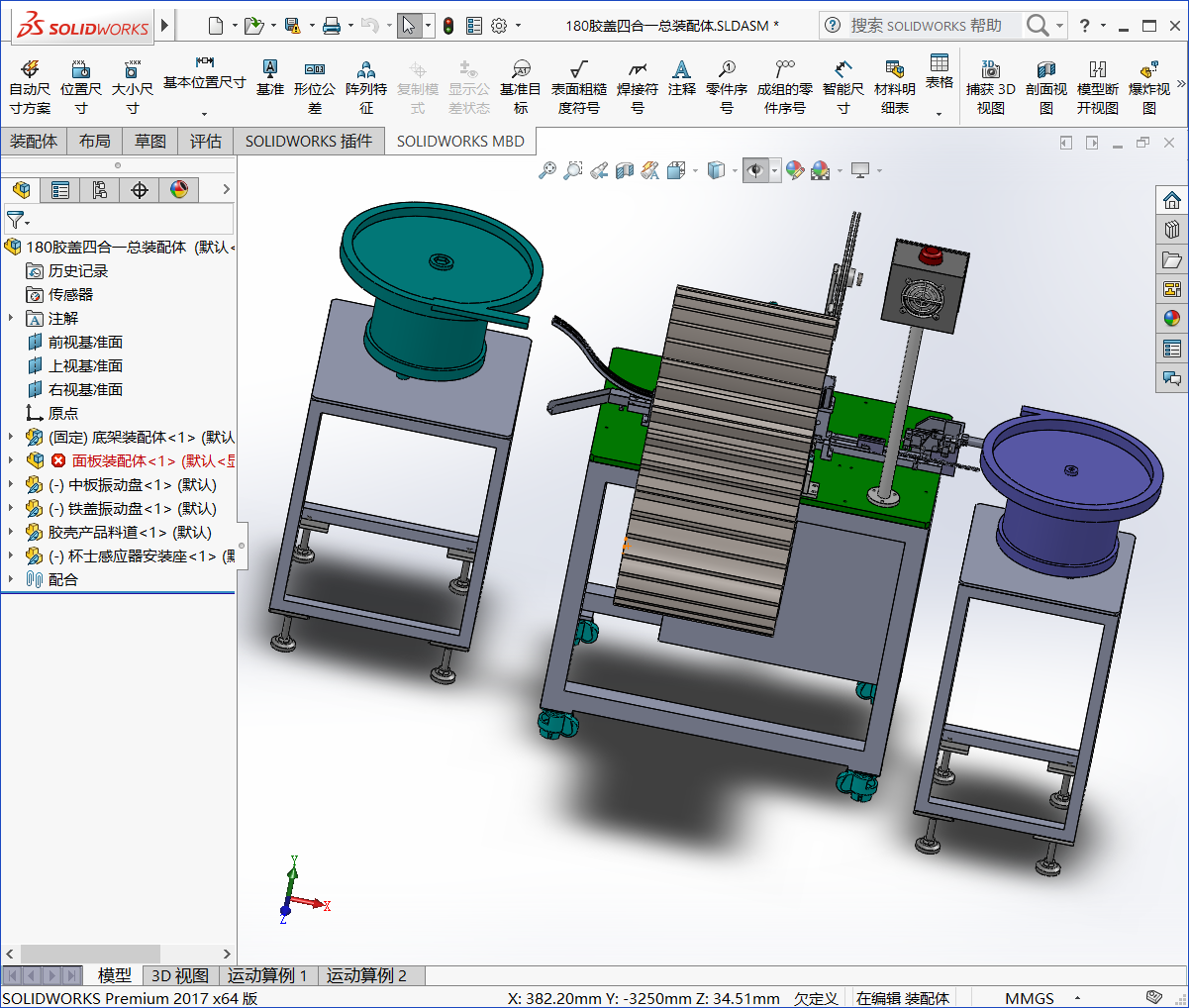Click Model Break View (模型断开视图)
1189x1008 pixels.
(x=1098, y=86)
